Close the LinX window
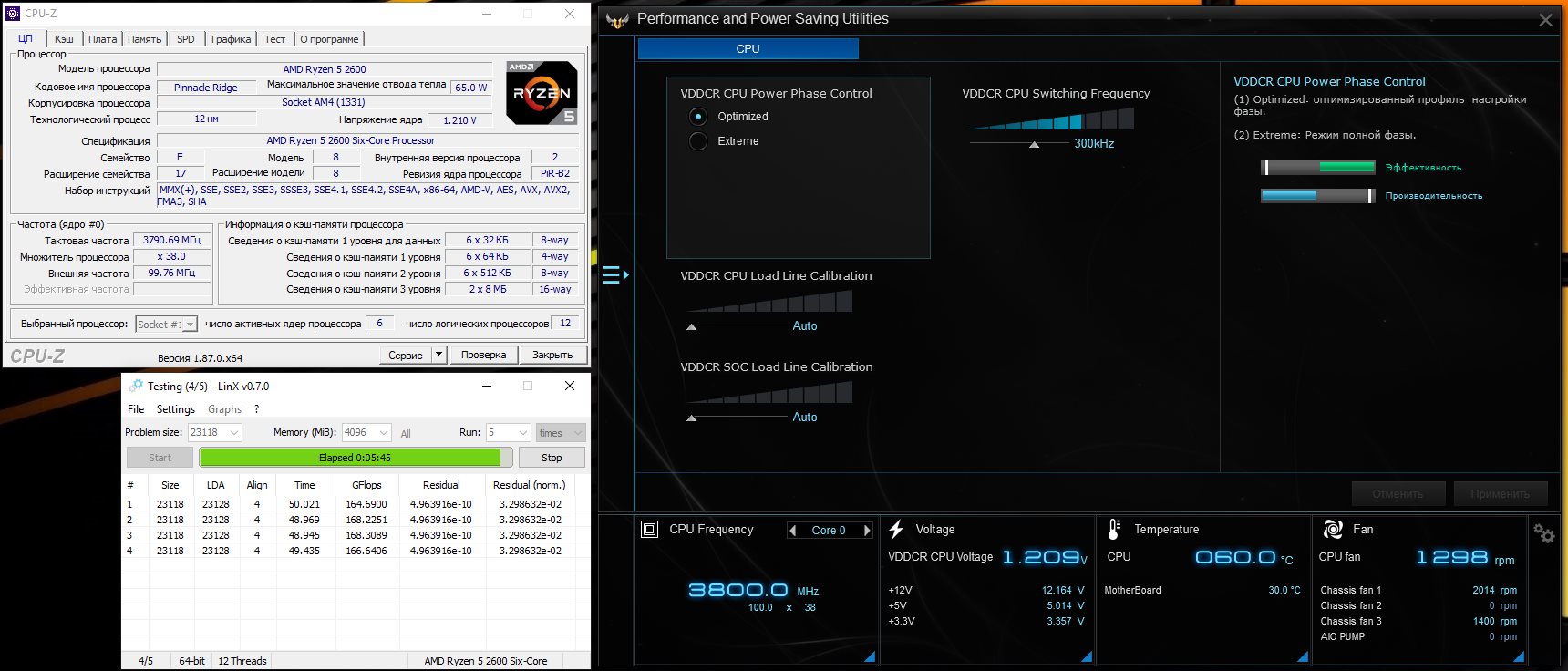Viewport: 1568px width, 671px height. point(570,386)
